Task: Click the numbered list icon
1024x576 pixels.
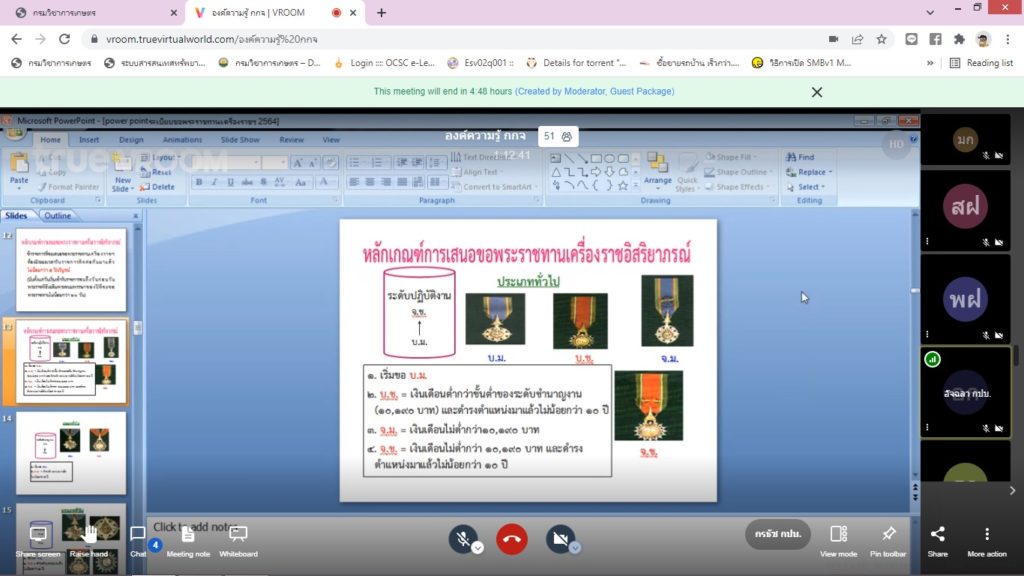Action: [378, 163]
